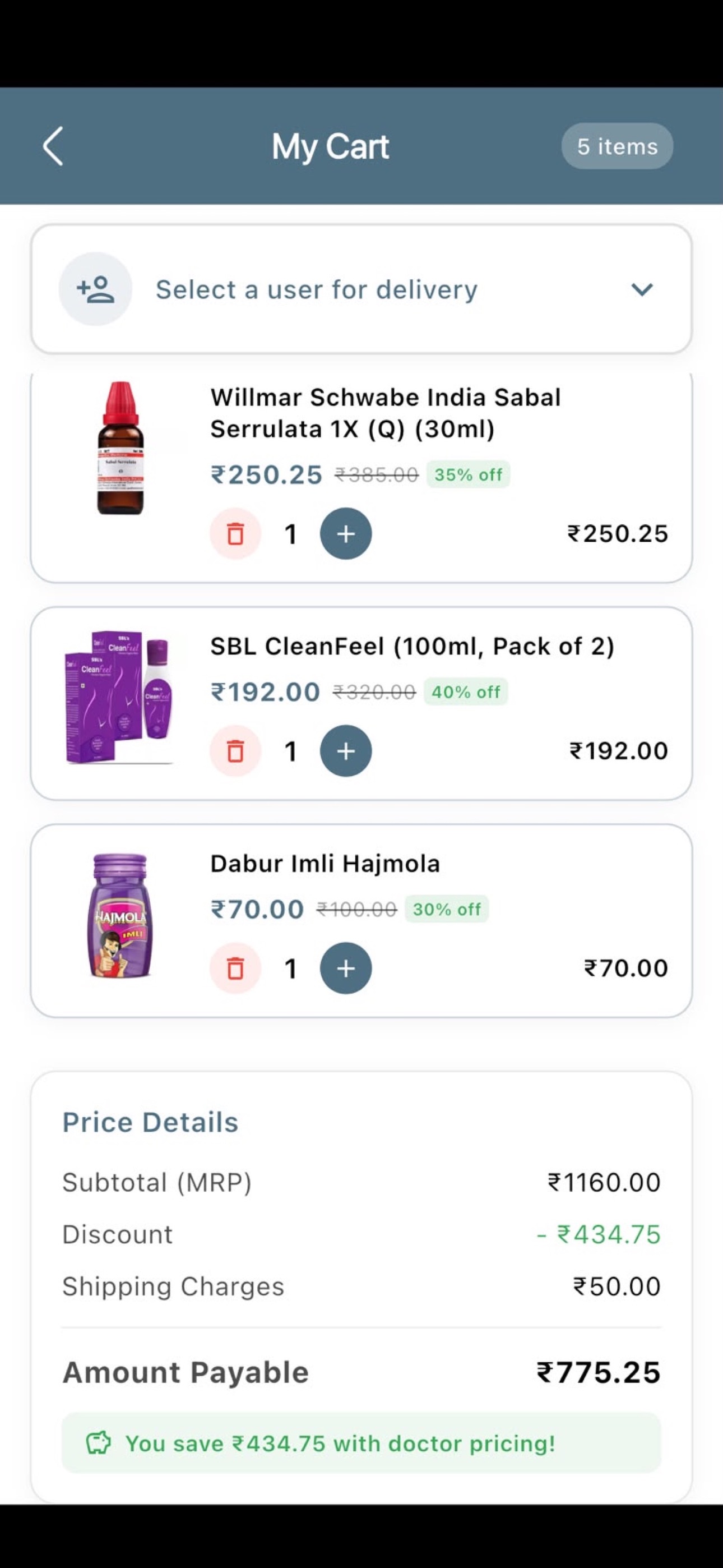Tap the Dabur Imli Hajmola product name
The width and height of the screenshot is (723, 1568).
[x=325, y=864]
